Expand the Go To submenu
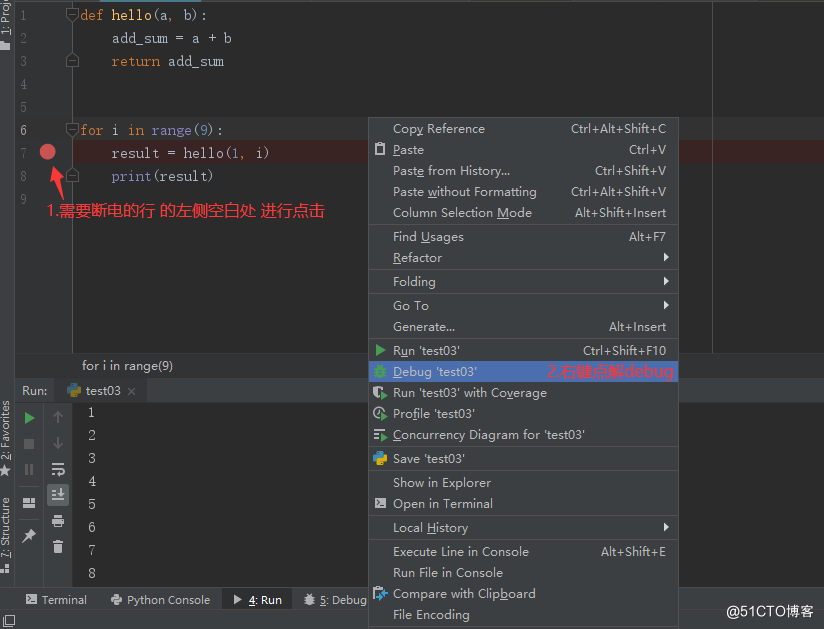824x629 pixels. [523, 306]
